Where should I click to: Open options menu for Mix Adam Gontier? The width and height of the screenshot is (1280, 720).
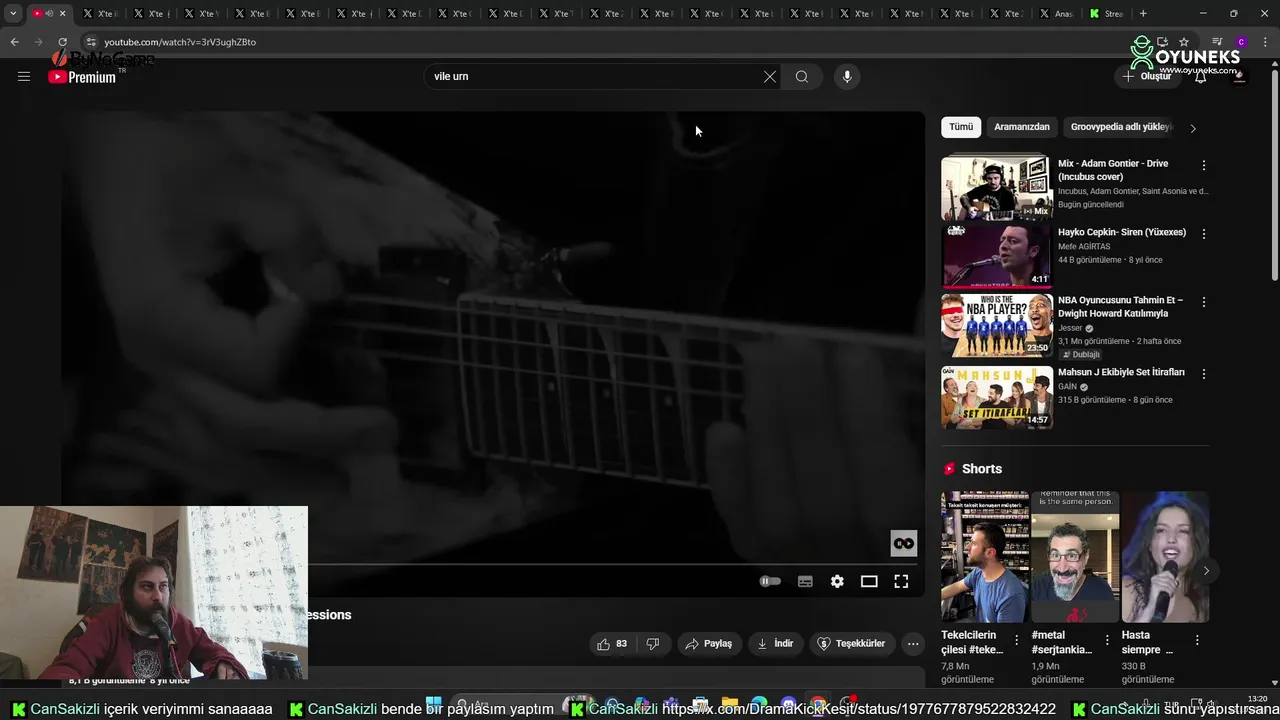[1204, 165]
